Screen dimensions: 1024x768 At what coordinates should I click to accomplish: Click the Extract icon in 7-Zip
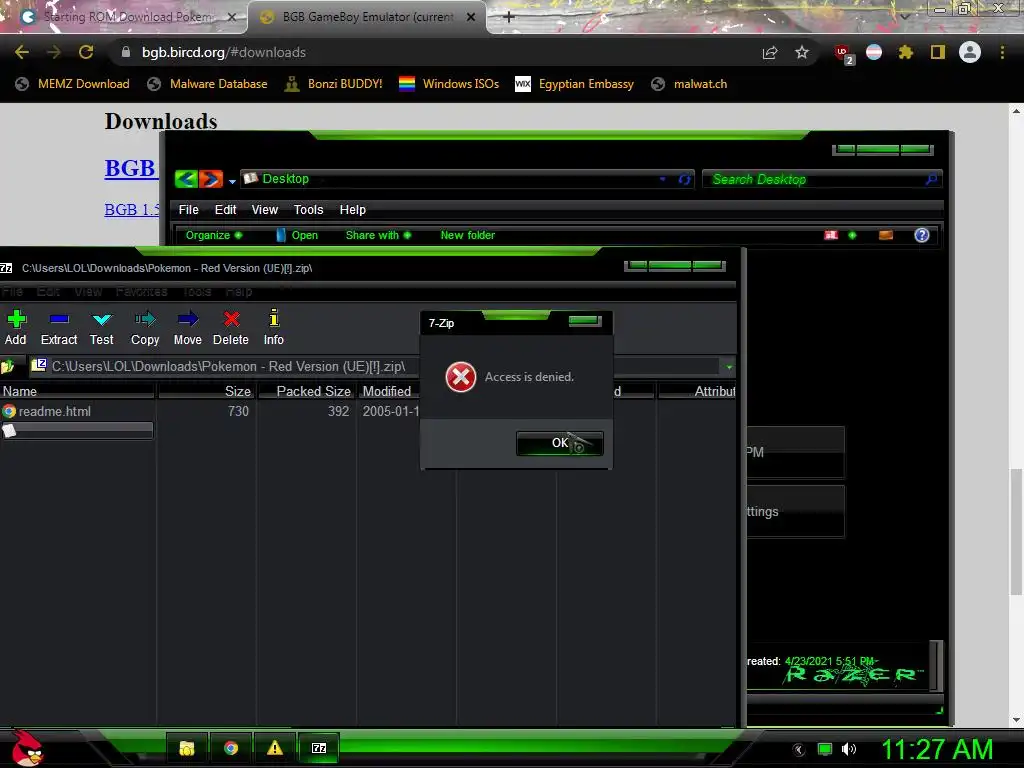tap(59, 328)
